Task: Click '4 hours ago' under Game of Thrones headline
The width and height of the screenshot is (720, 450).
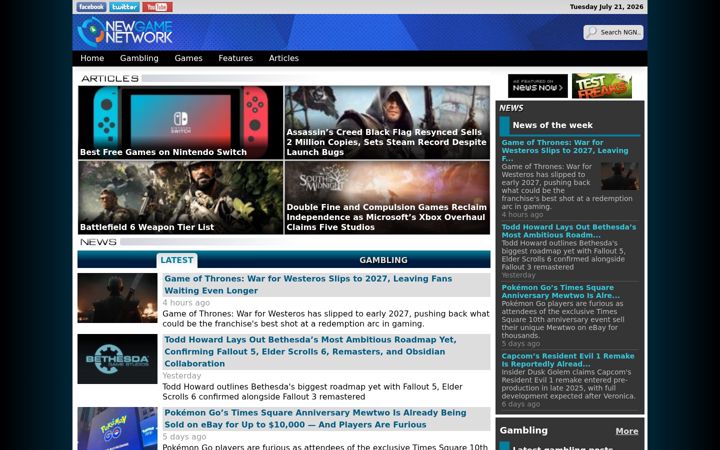Action: click(x=186, y=303)
